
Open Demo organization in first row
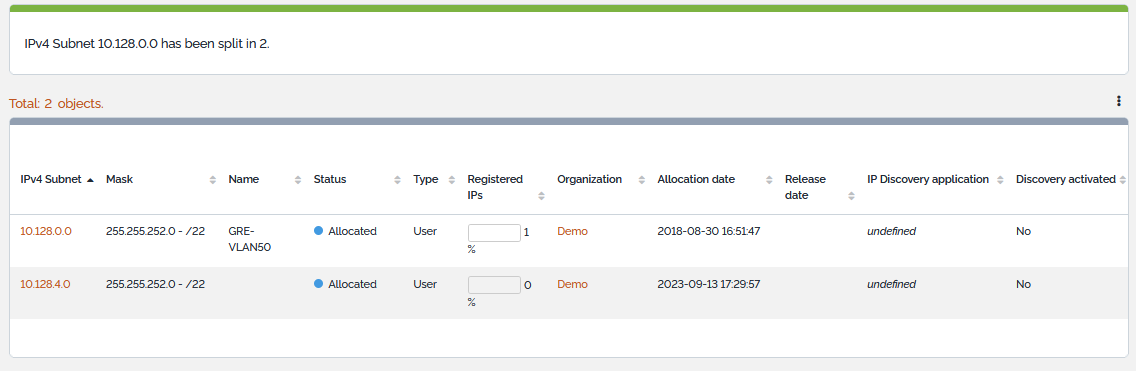[x=572, y=231]
